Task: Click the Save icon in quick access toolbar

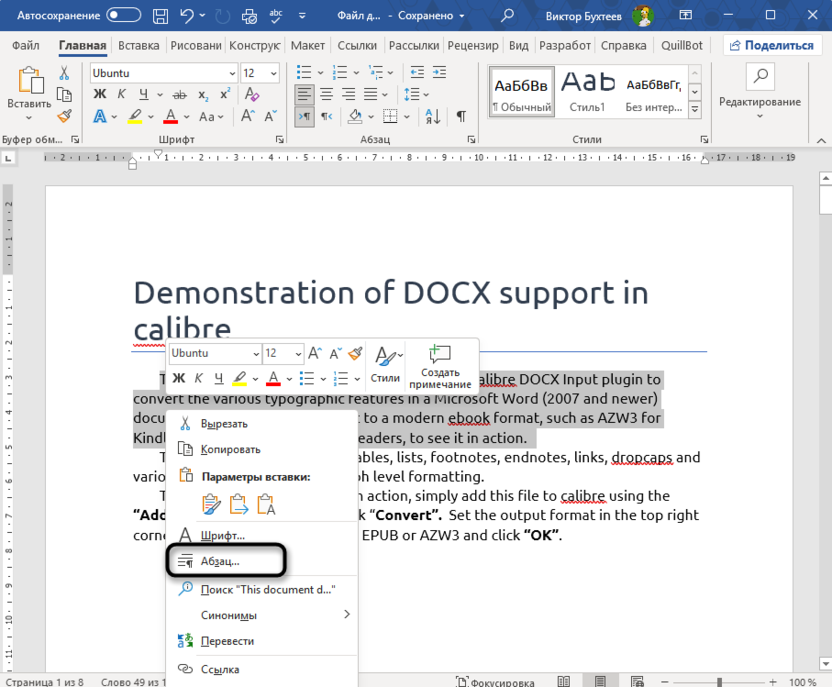Action: pos(160,16)
